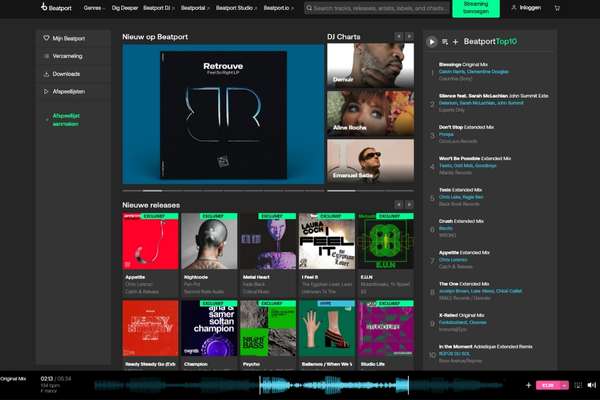Open the Aline Rocha DJ chart thumbnail

(x=370, y=113)
